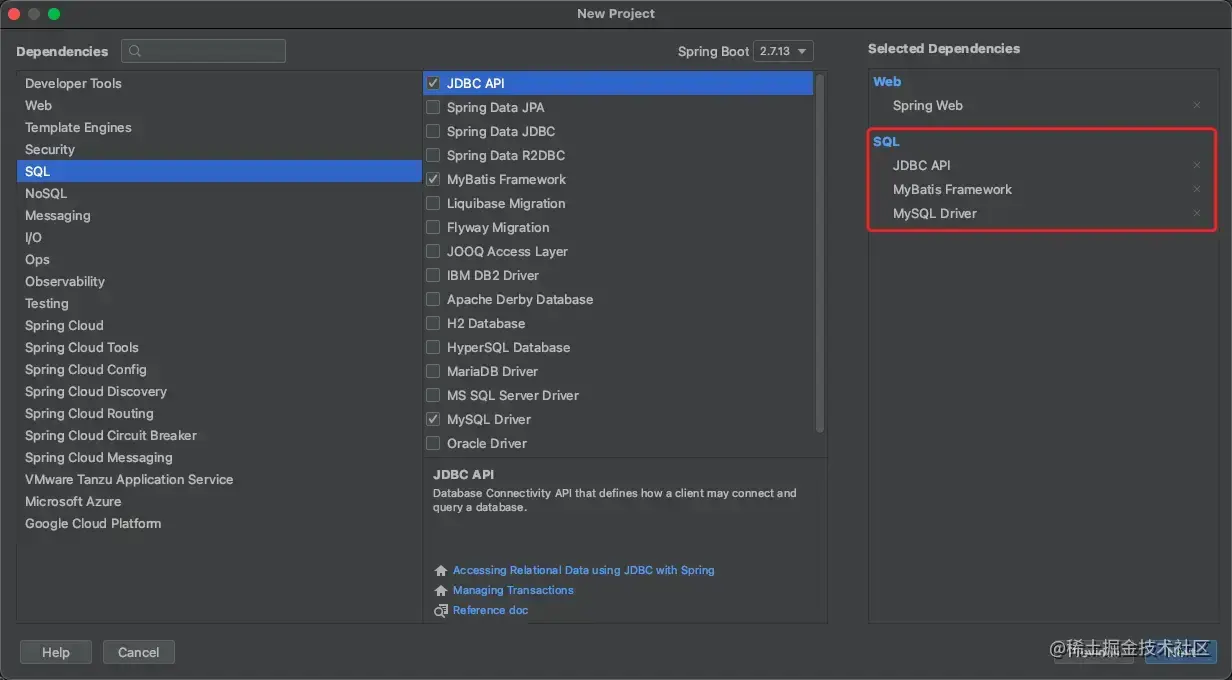The image size is (1232, 680).
Task: Switch to the NoSQL category
Action: tap(219, 193)
